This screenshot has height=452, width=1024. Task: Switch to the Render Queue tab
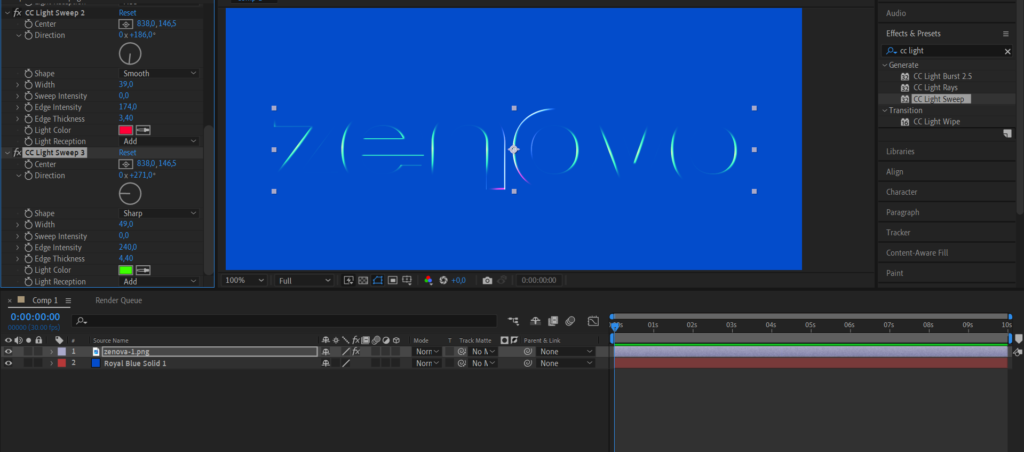(x=118, y=300)
